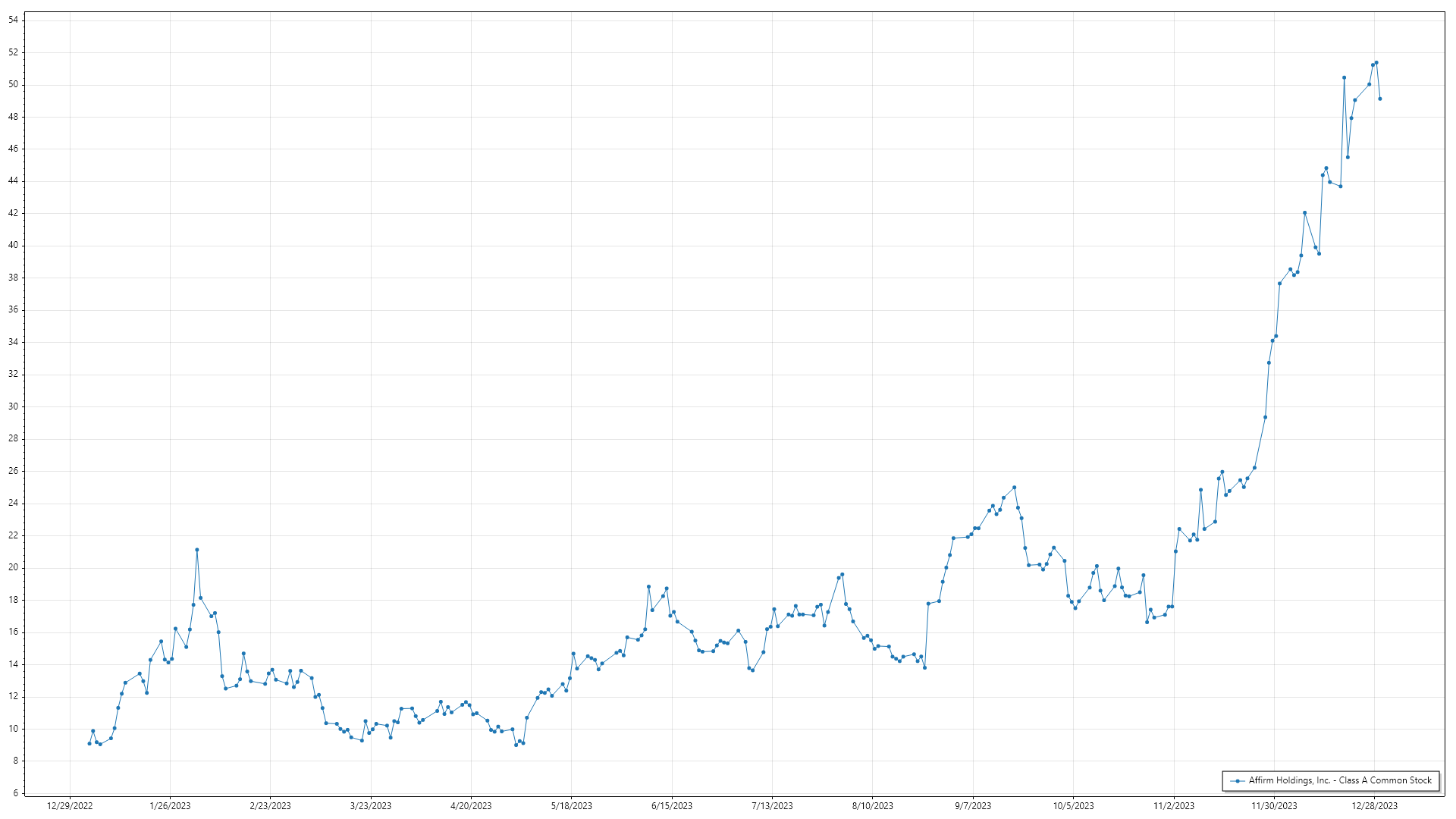Viewport: 1456px width, 819px height.
Task: Click the 42 label on y-axis
Action: click(x=13, y=214)
